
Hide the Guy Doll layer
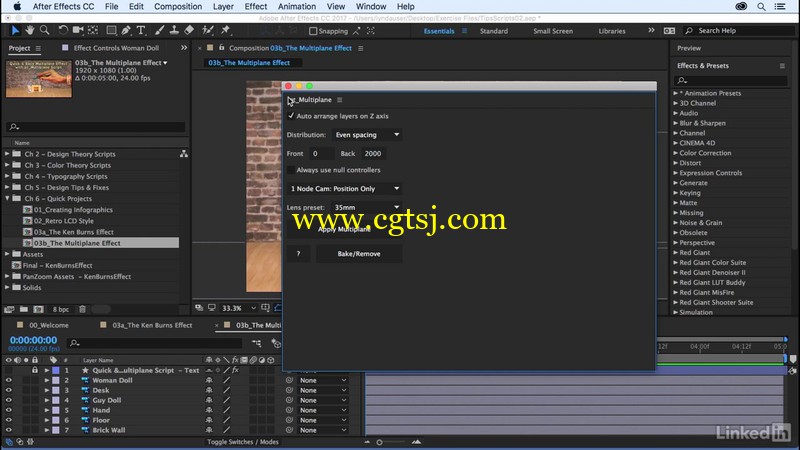[9, 400]
